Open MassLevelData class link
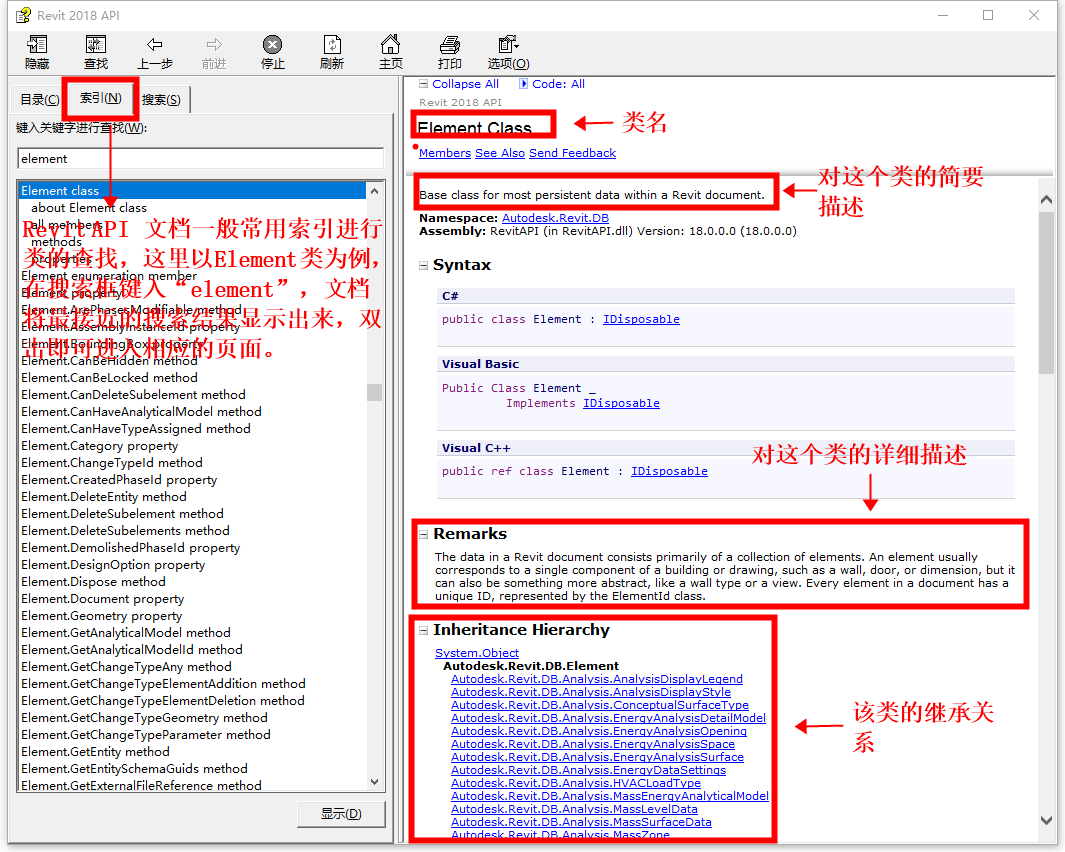The width and height of the screenshot is (1065, 852). tap(575, 809)
